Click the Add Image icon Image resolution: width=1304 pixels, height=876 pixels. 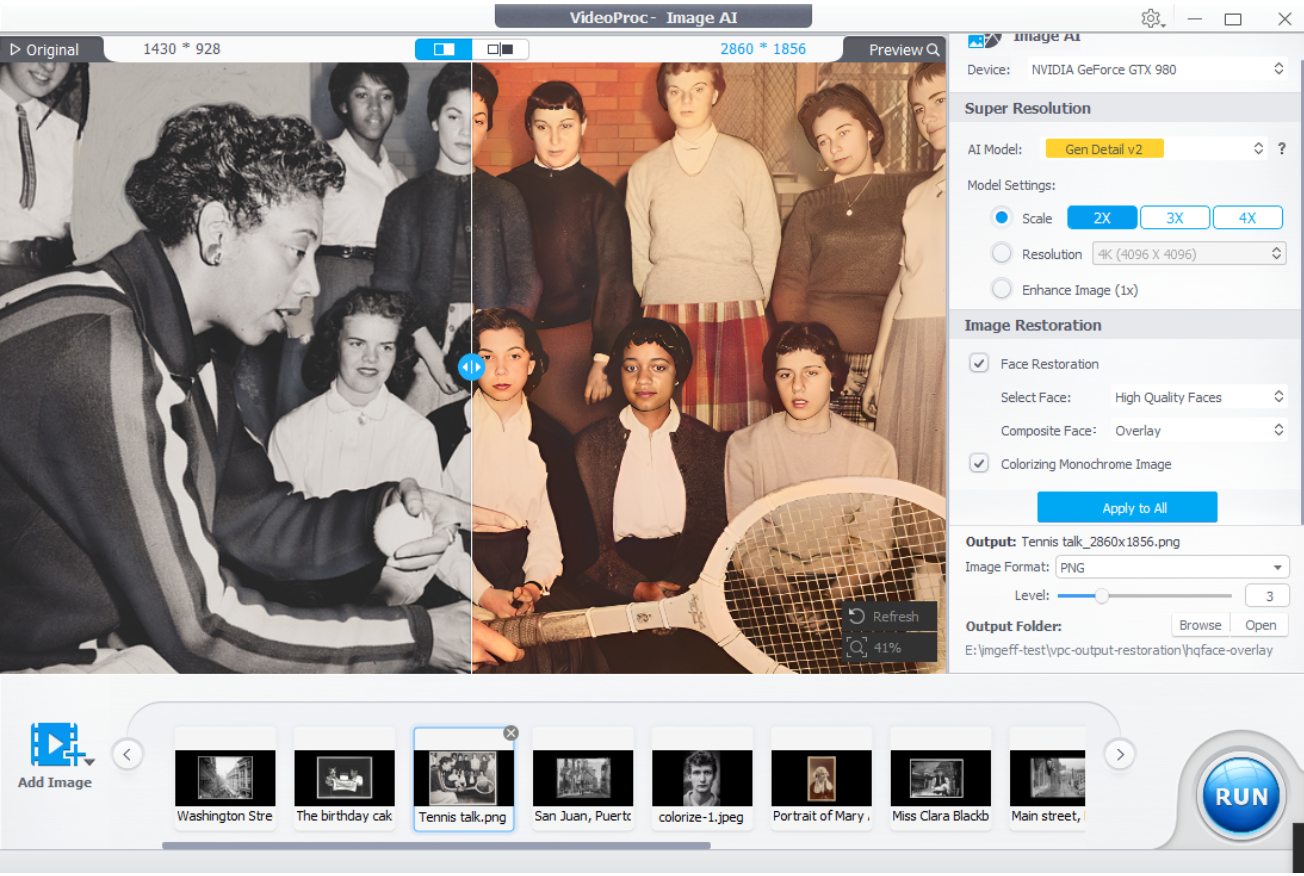[x=61, y=745]
